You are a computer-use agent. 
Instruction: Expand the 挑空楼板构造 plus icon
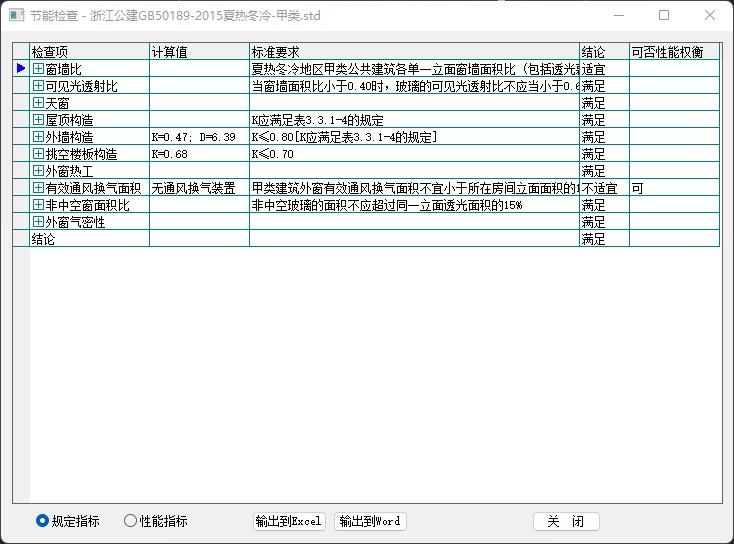coord(38,154)
